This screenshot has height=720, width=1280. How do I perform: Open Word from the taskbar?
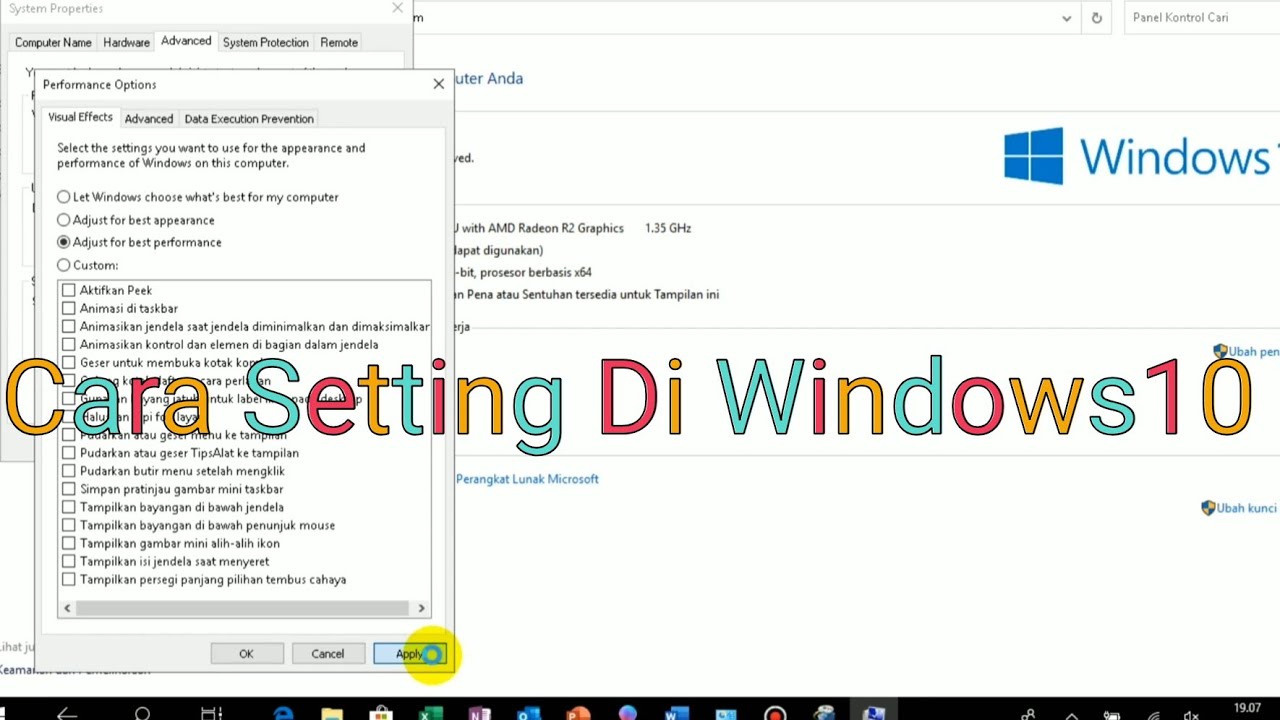677,714
